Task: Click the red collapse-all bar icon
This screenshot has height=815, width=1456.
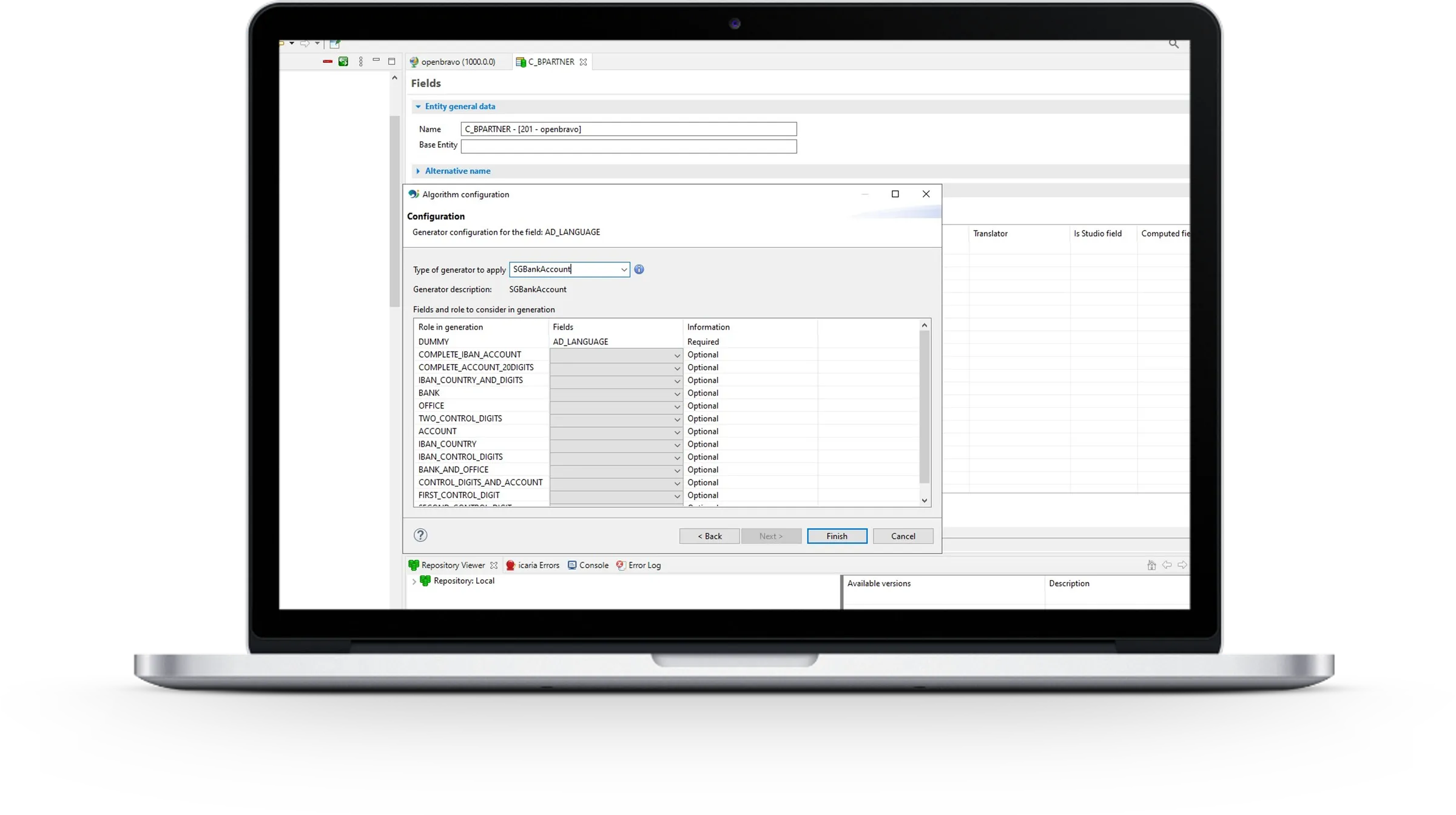Action: tap(328, 61)
